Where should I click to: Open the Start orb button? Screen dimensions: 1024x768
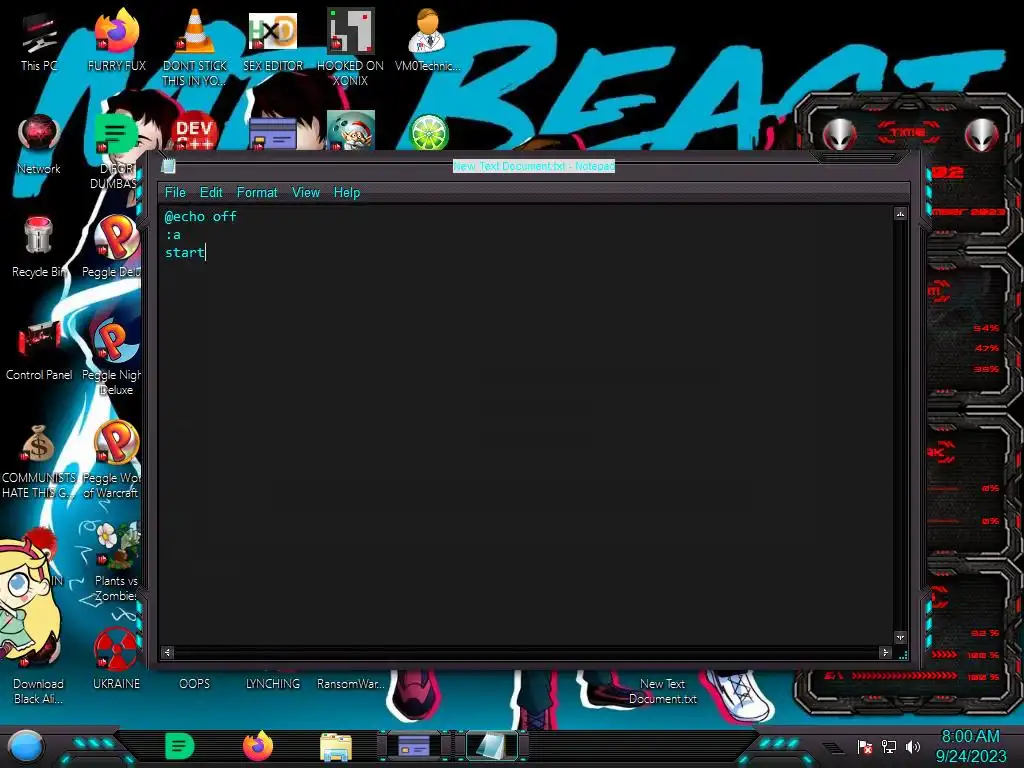pos(26,747)
